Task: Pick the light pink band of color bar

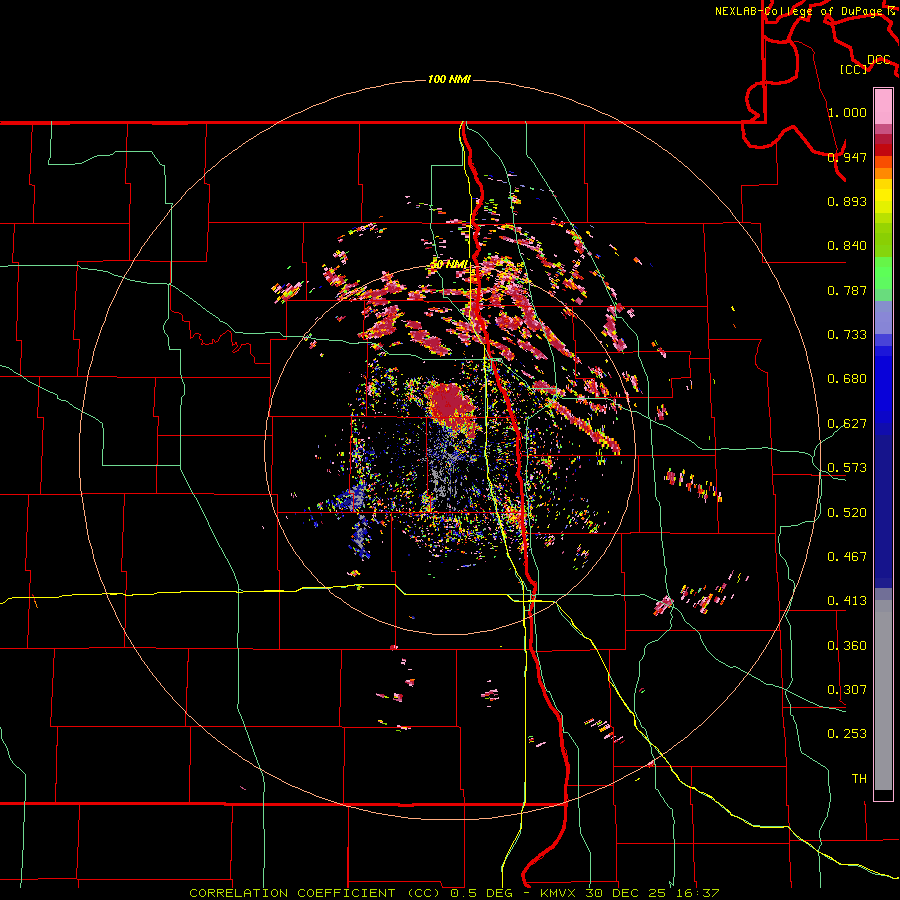Action: point(883,106)
